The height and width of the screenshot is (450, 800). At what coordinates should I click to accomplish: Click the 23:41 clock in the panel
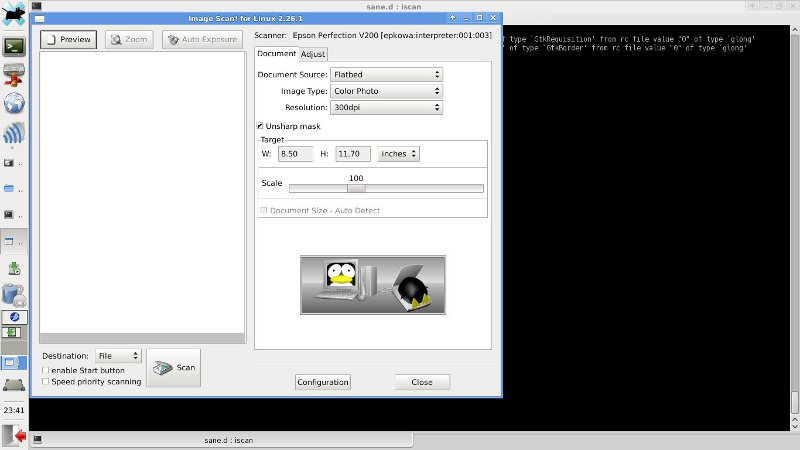point(14,410)
